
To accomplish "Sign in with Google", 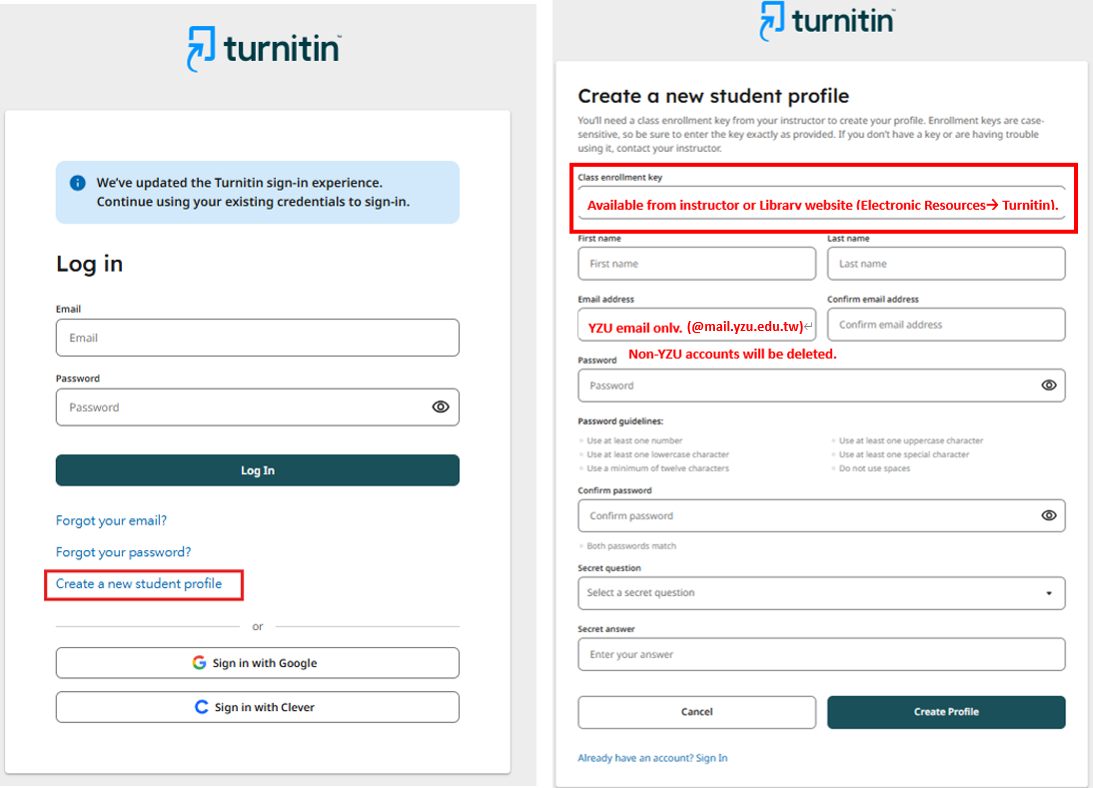I will pyautogui.click(x=257, y=663).
